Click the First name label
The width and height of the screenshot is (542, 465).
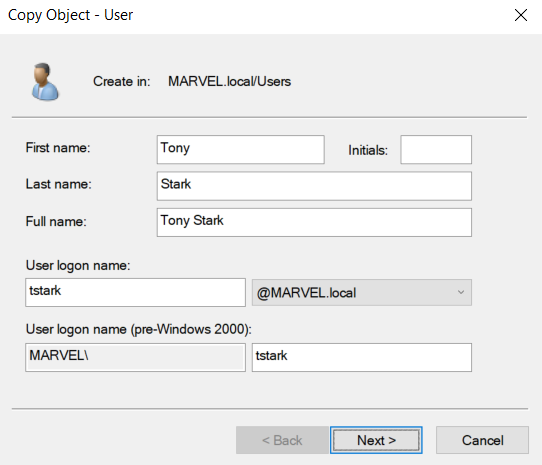58,148
